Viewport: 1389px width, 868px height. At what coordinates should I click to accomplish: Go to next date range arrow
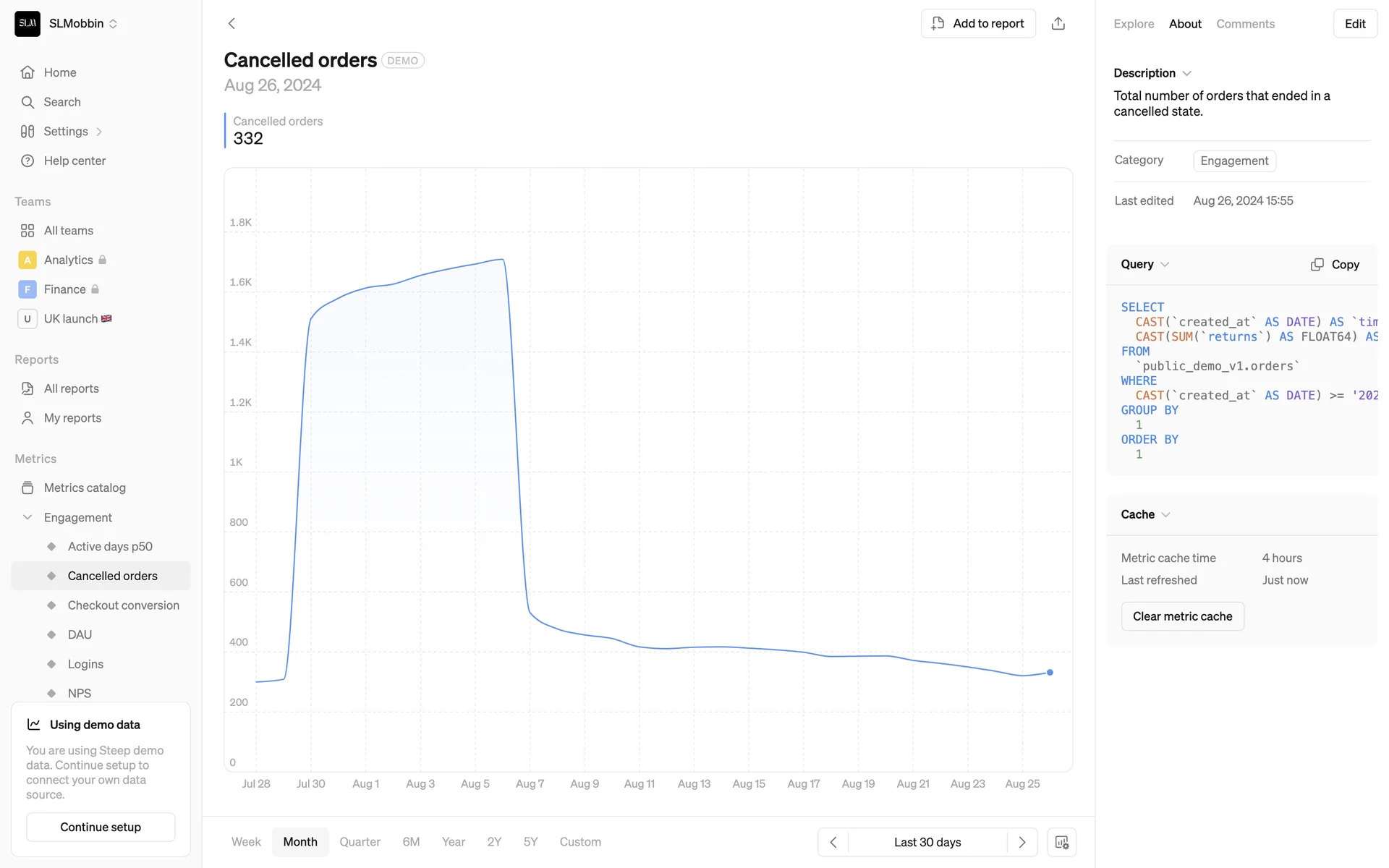pyautogui.click(x=1021, y=842)
